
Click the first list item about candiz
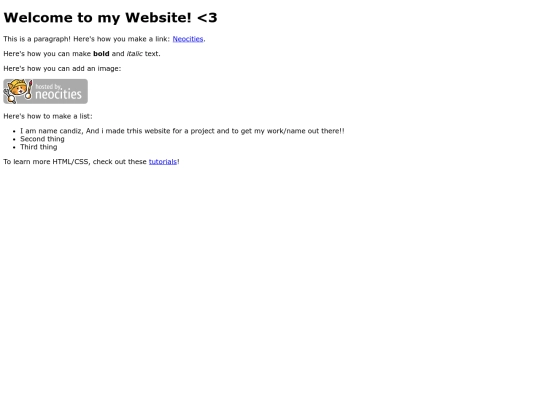click(x=182, y=131)
